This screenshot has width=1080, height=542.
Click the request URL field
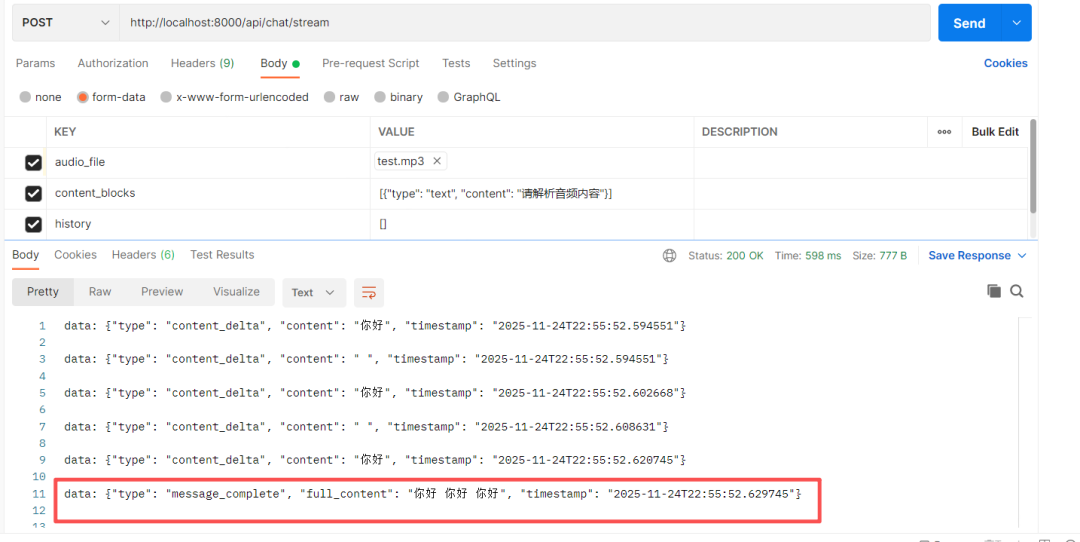click(x=525, y=23)
